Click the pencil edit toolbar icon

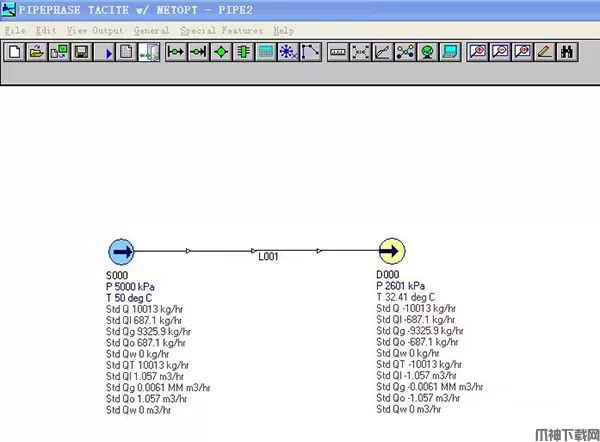click(545, 52)
